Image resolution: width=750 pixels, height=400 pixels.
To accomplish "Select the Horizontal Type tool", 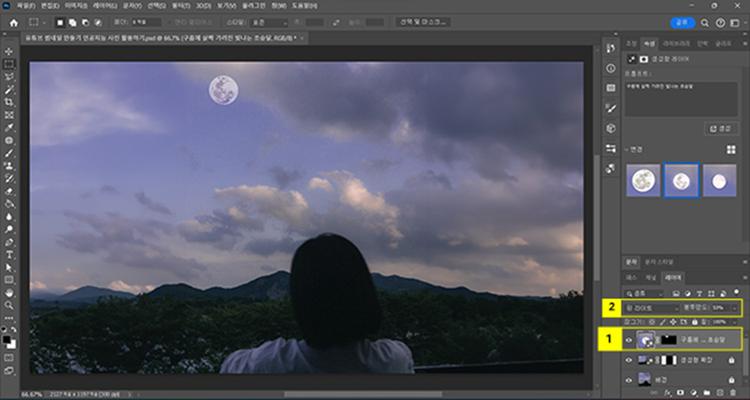I will point(9,255).
